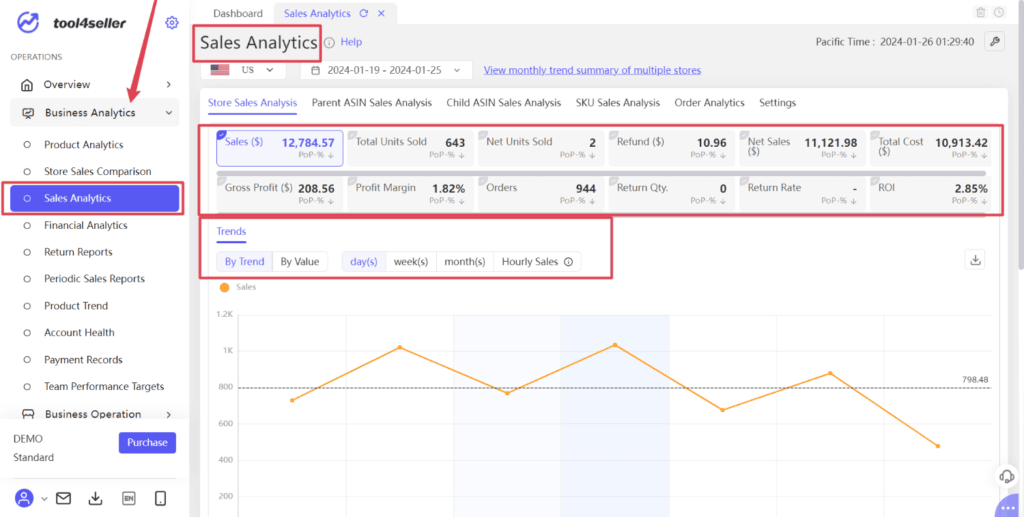Toggle the Net Units Sold metric card
The width and height of the screenshot is (1024, 517).
(541, 148)
